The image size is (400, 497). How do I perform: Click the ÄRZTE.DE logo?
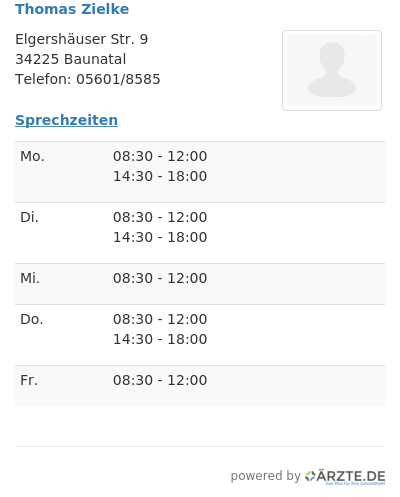[x=345, y=477]
